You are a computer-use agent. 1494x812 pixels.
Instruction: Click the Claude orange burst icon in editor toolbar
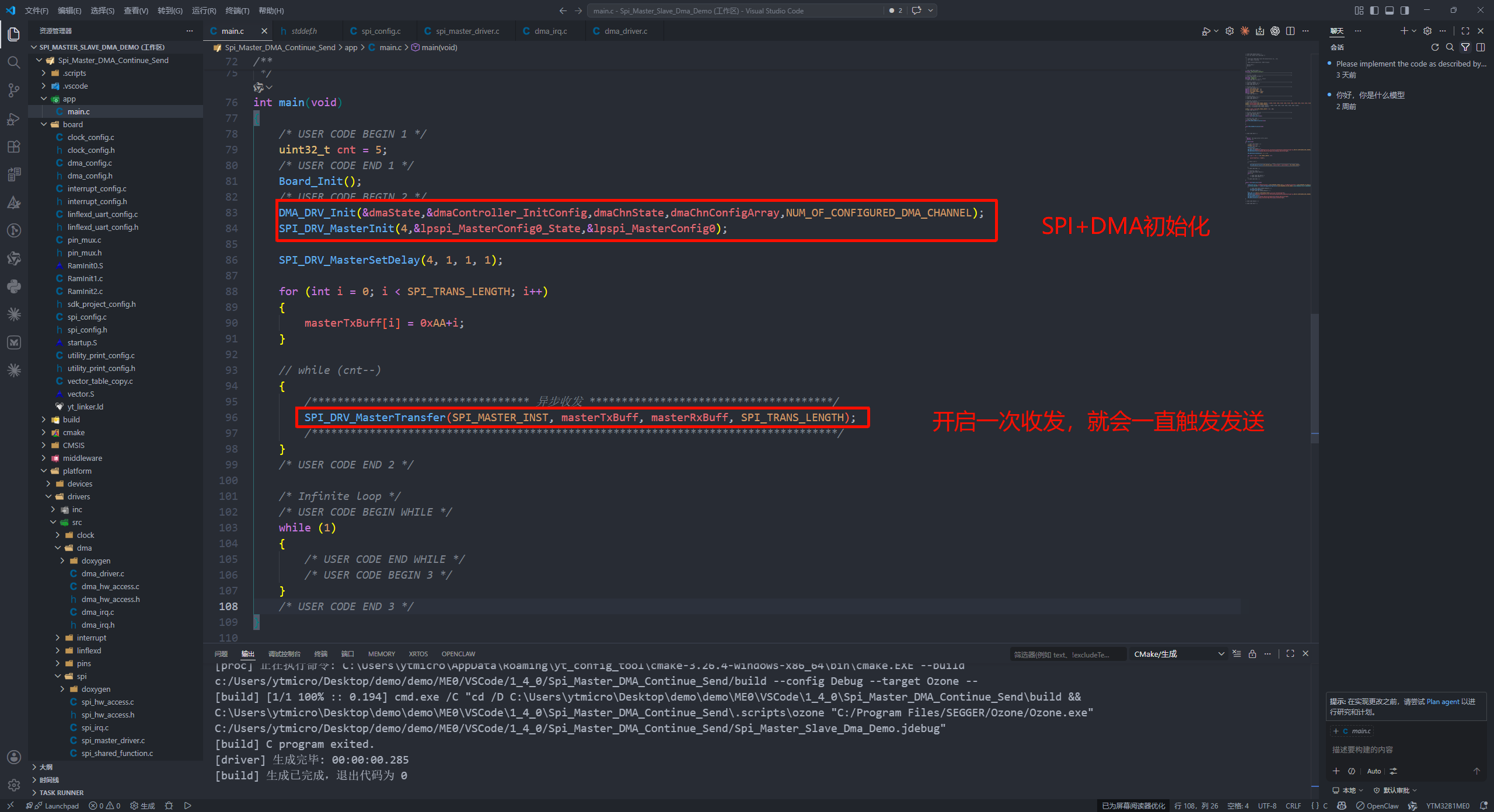(1245, 31)
